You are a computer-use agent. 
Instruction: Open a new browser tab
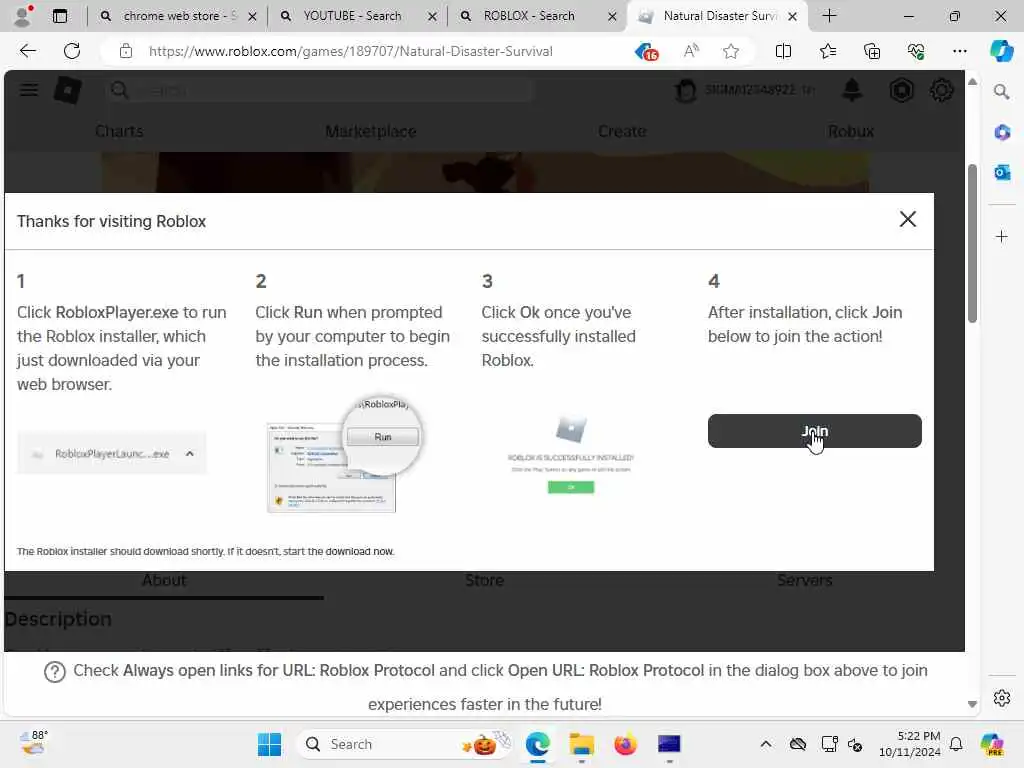pos(829,16)
